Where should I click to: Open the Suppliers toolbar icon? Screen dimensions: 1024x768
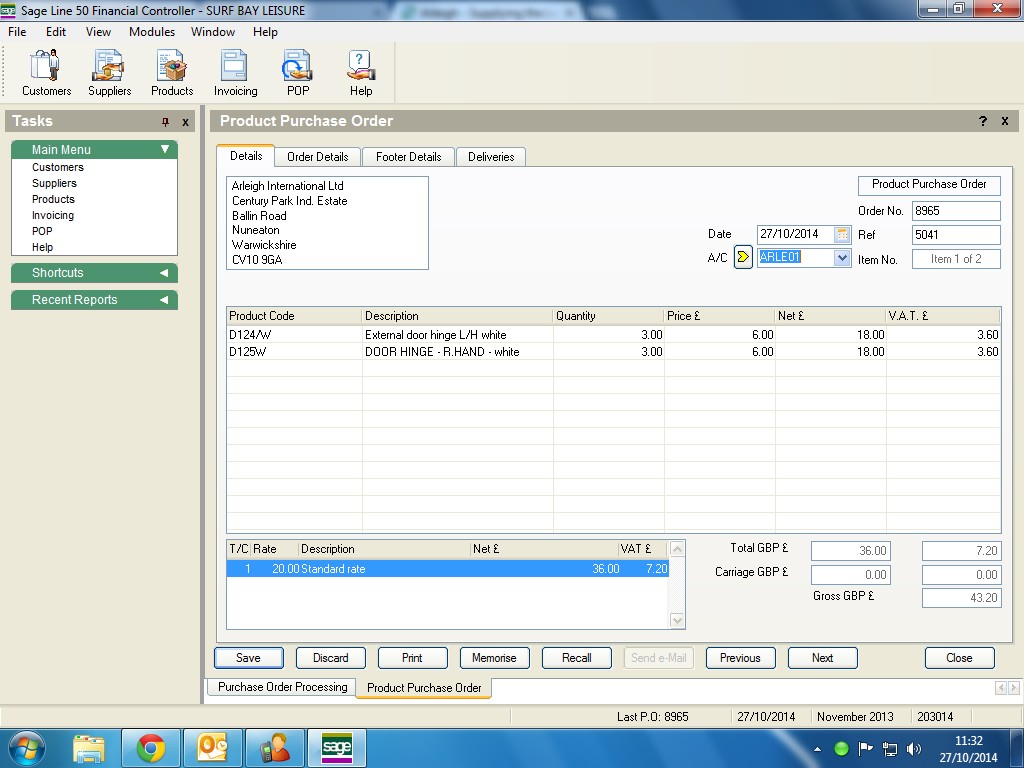109,73
